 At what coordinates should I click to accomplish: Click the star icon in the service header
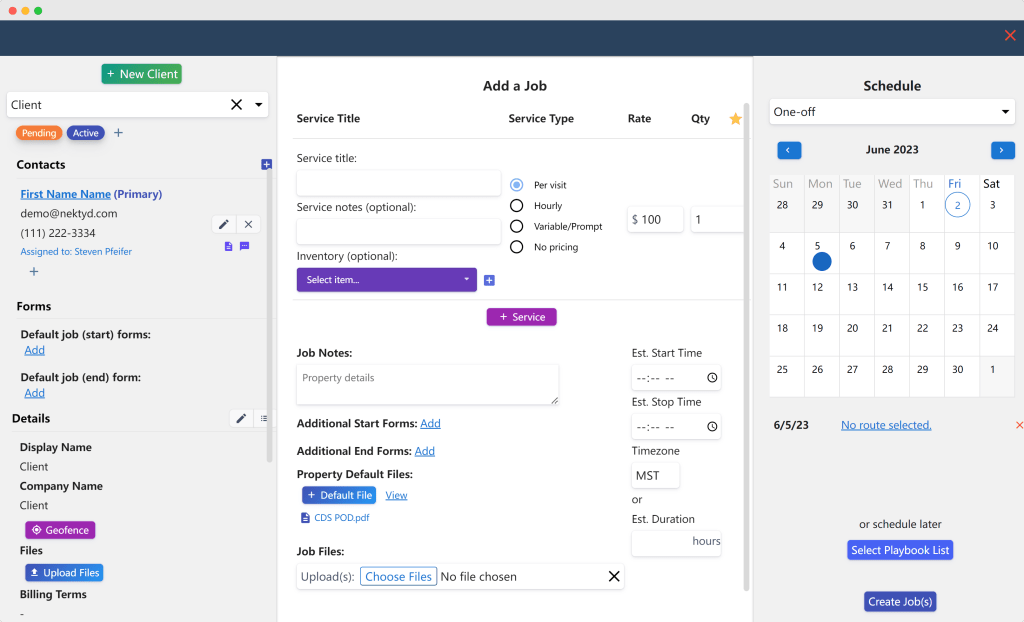point(735,119)
